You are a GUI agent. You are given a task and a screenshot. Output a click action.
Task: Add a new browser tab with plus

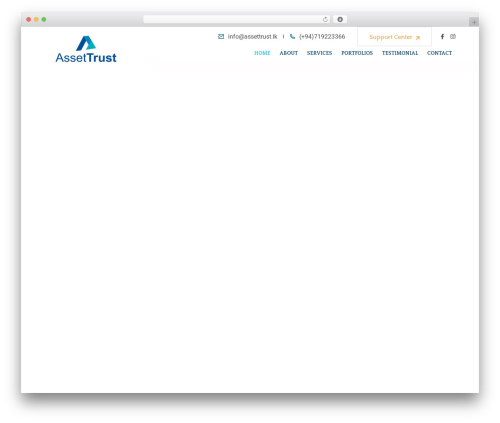474,22
